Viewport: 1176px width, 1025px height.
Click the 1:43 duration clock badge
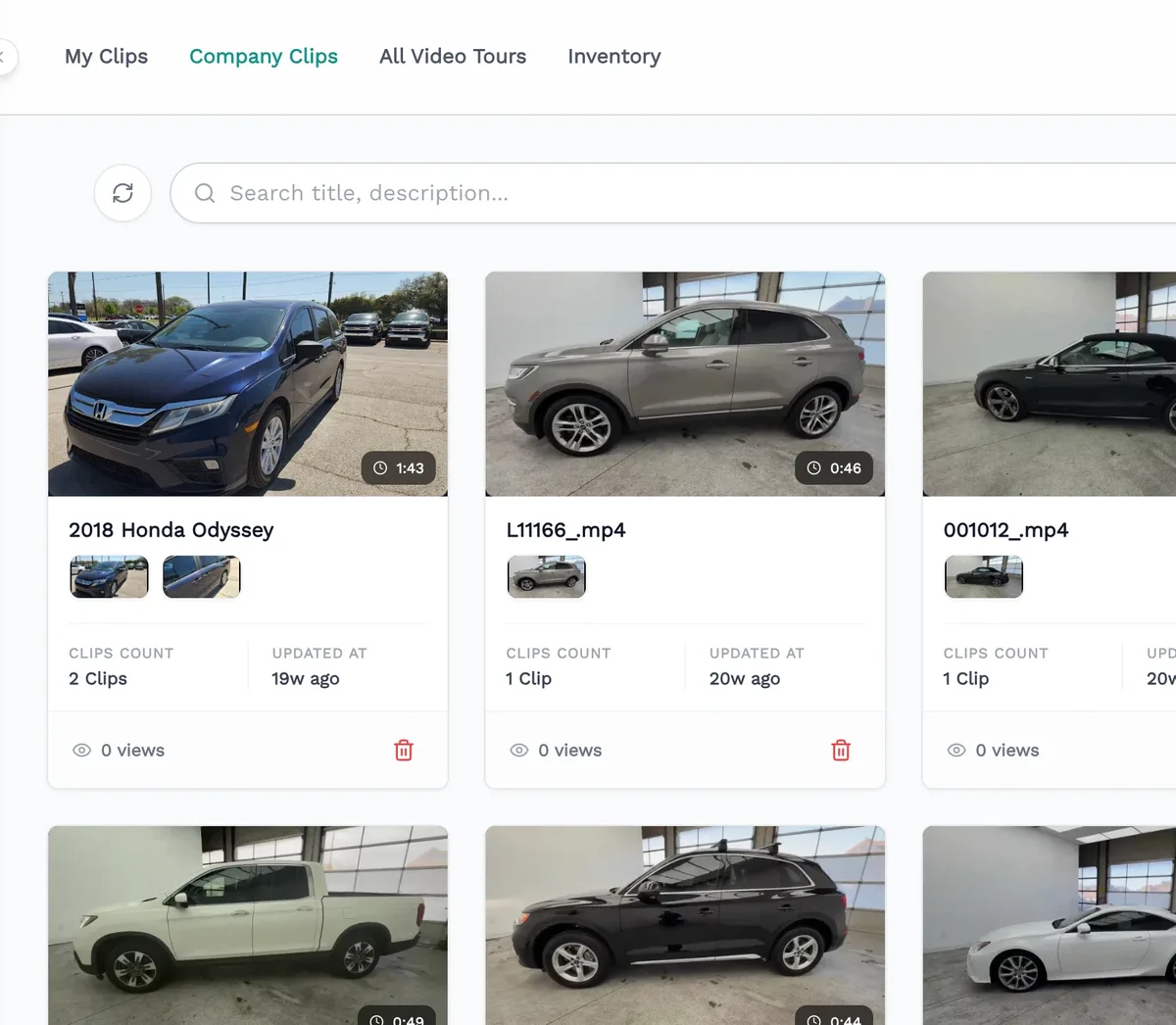(x=398, y=468)
